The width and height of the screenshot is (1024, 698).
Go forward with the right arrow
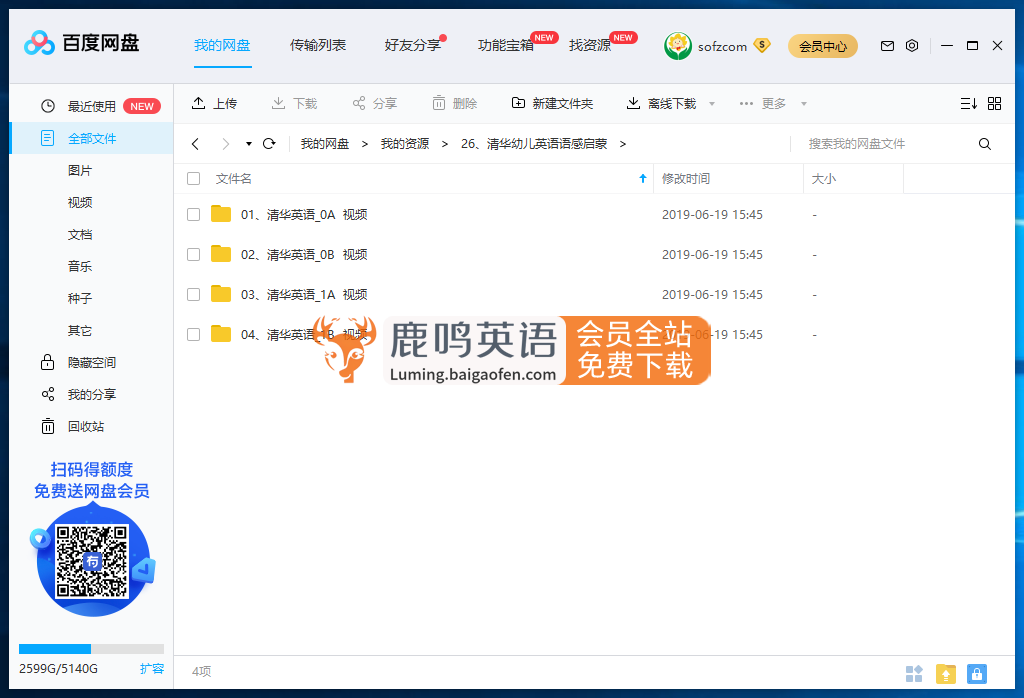226,144
